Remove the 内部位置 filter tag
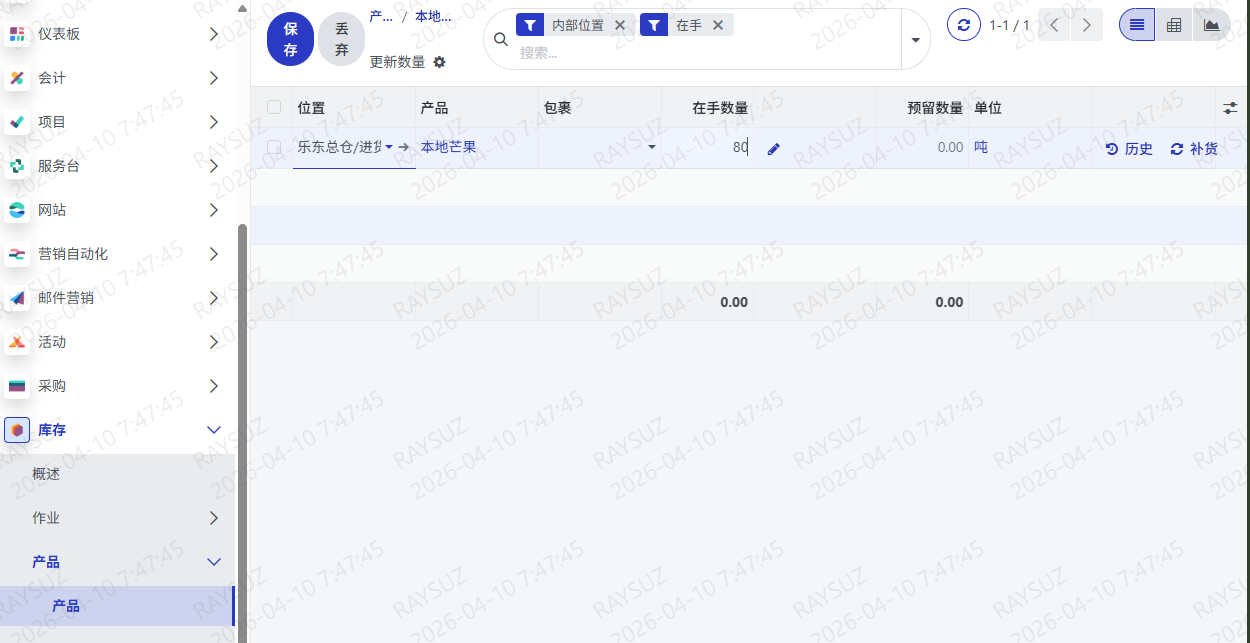This screenshot has height=643, width=1250. 620,25
